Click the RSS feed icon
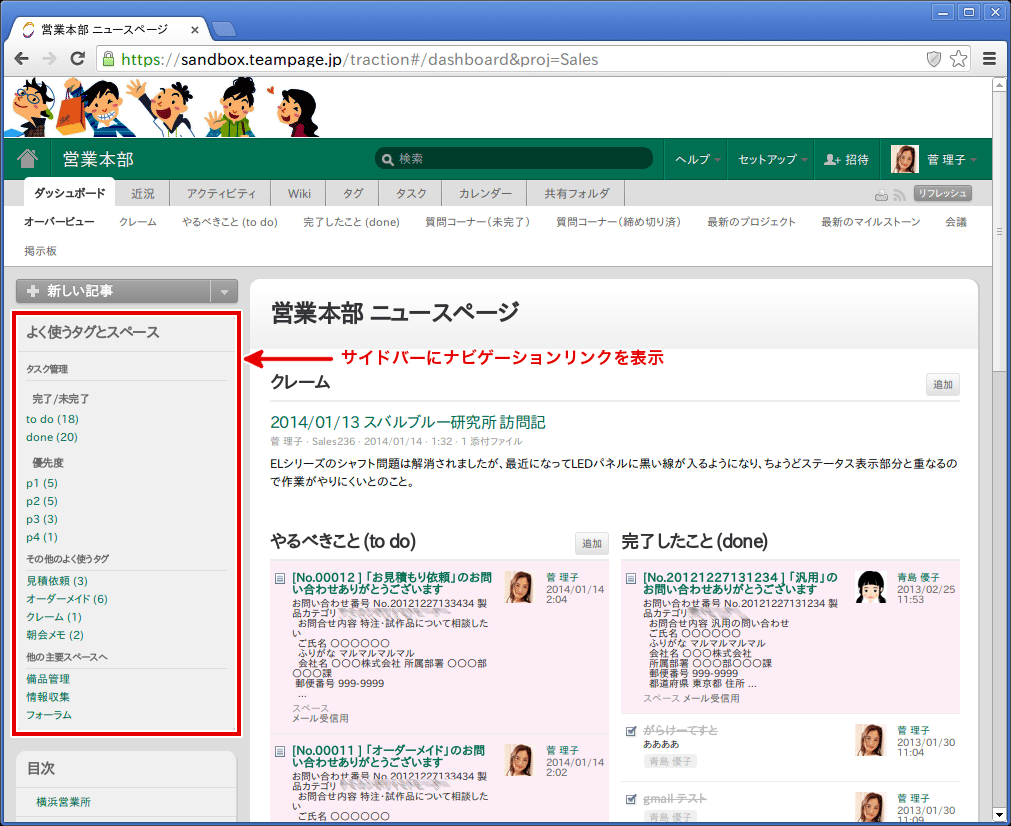The height and width of the screenshot is (826, 1011). point(898,195)
